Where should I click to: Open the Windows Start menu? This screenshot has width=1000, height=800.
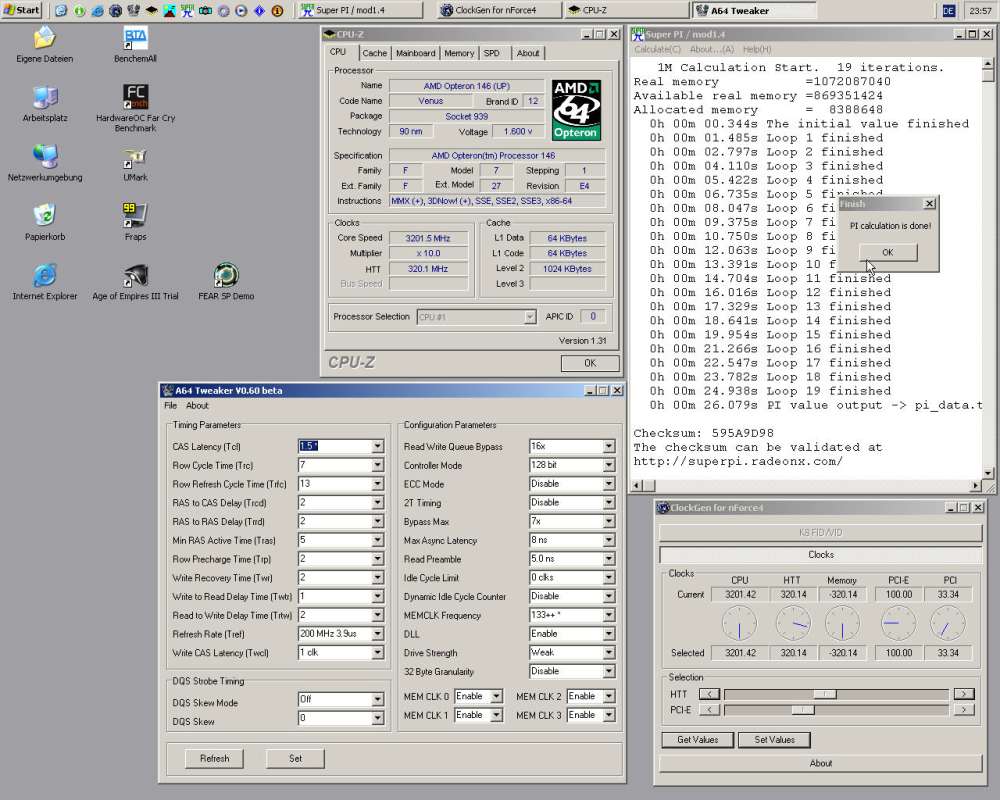click(22, 10)
